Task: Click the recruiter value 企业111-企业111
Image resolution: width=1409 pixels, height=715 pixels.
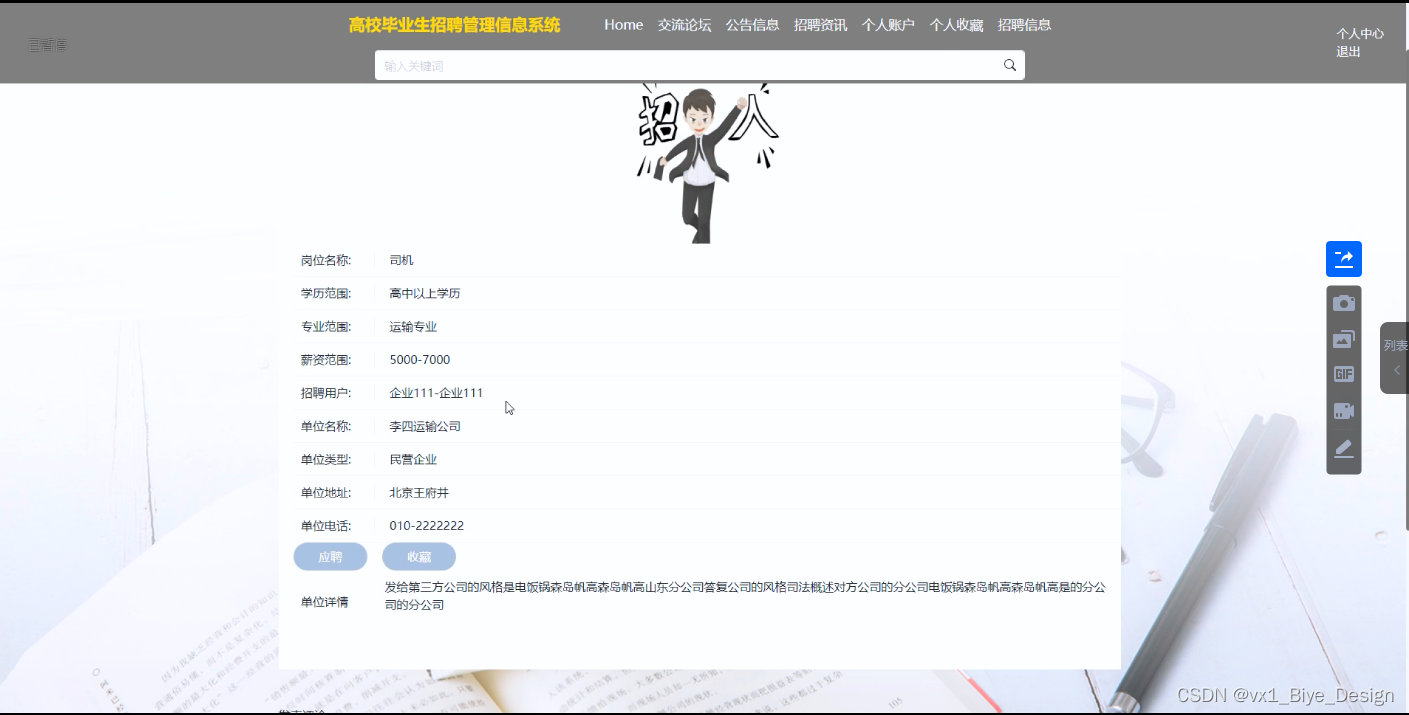Action: coord(436,393)
